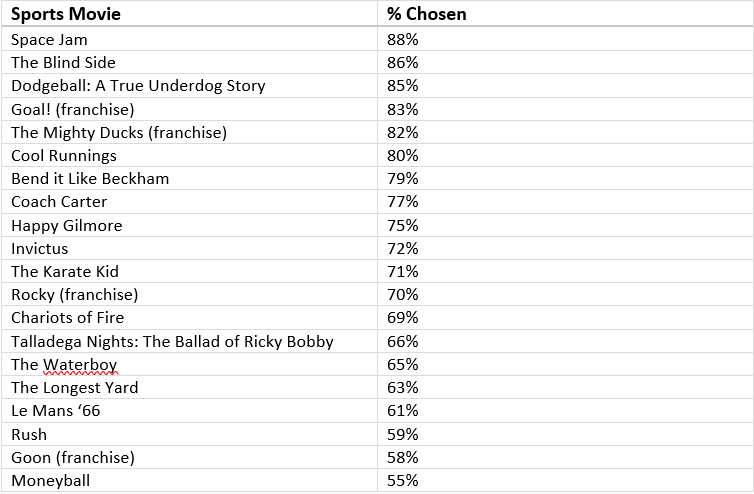Select the 75% cell beside Happy Gilmore
754x494 pixels.
tap(565, 225)
